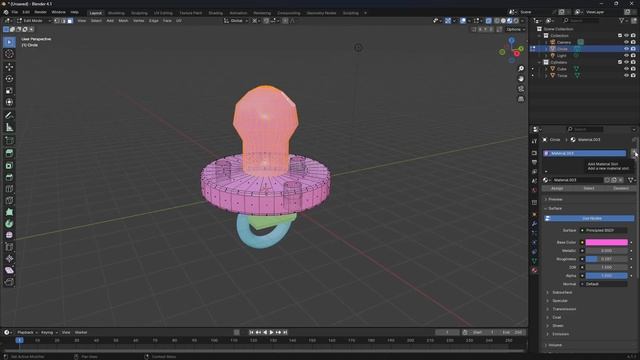Toggle Light object visibility eye
This screenshot has height=360, width=640.
pyautogui.click(x=626, y=56)
